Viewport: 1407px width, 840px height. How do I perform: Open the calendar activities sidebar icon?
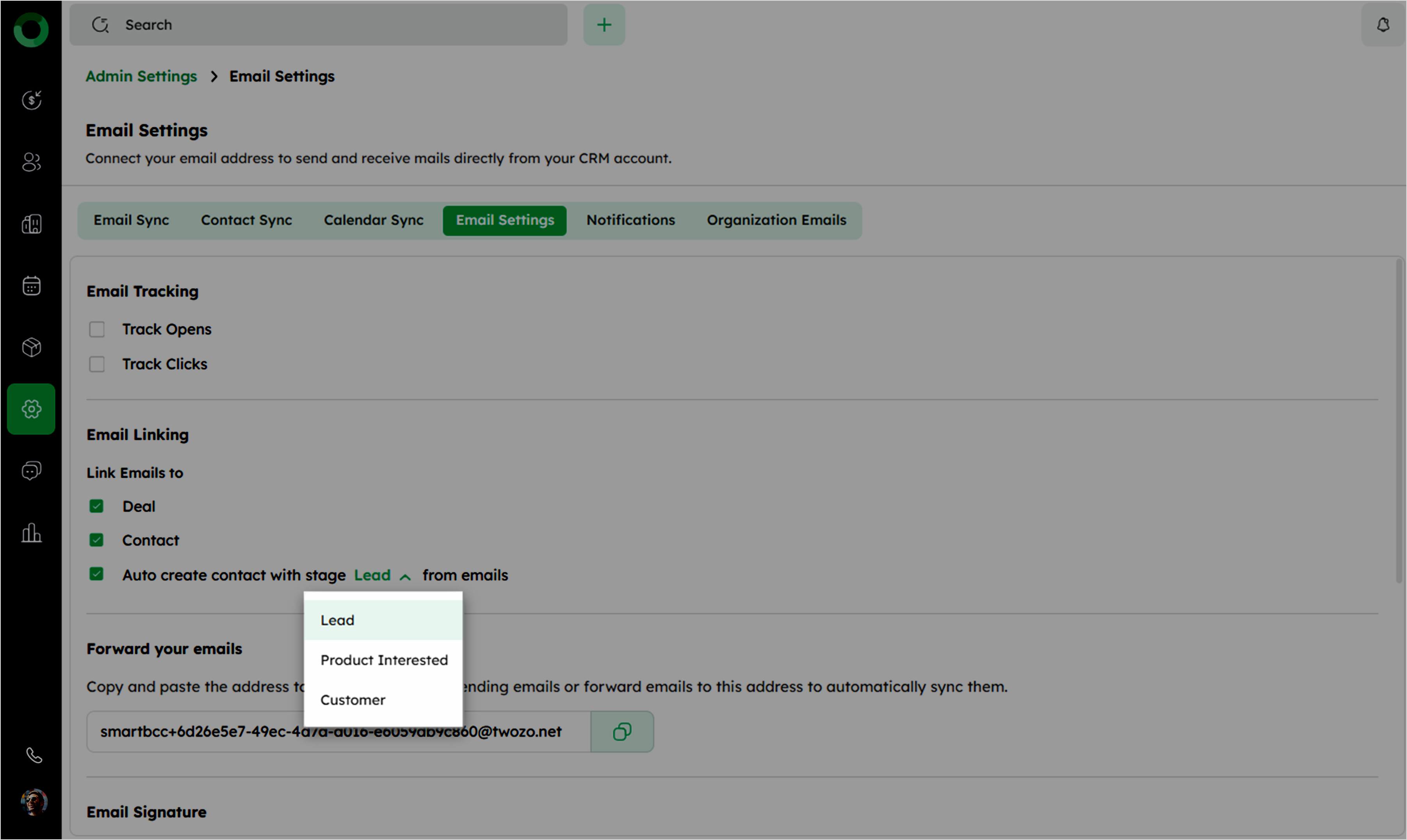click(x=31, y=286)
